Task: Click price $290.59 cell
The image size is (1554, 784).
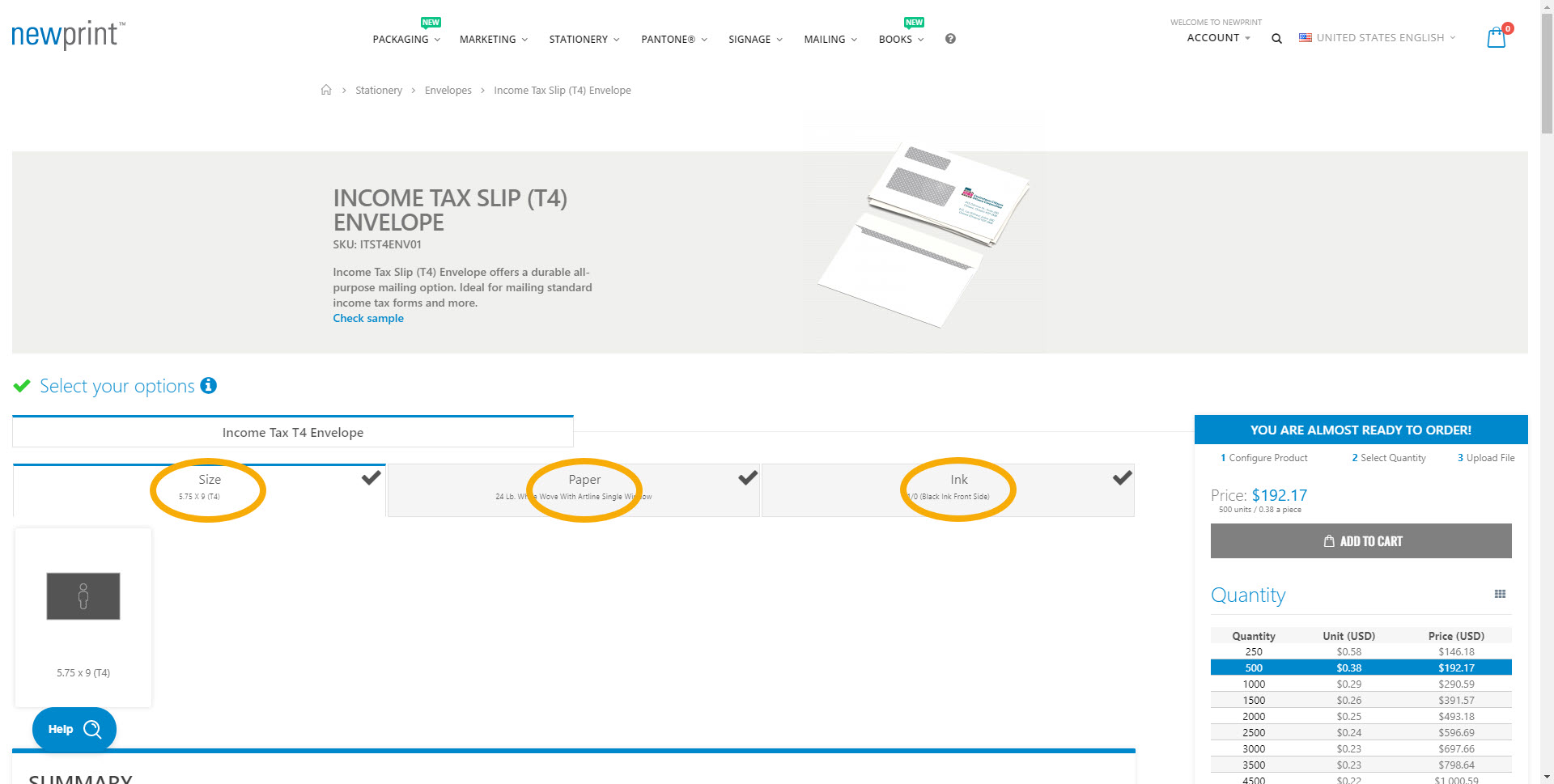Action: [1456, 684]
